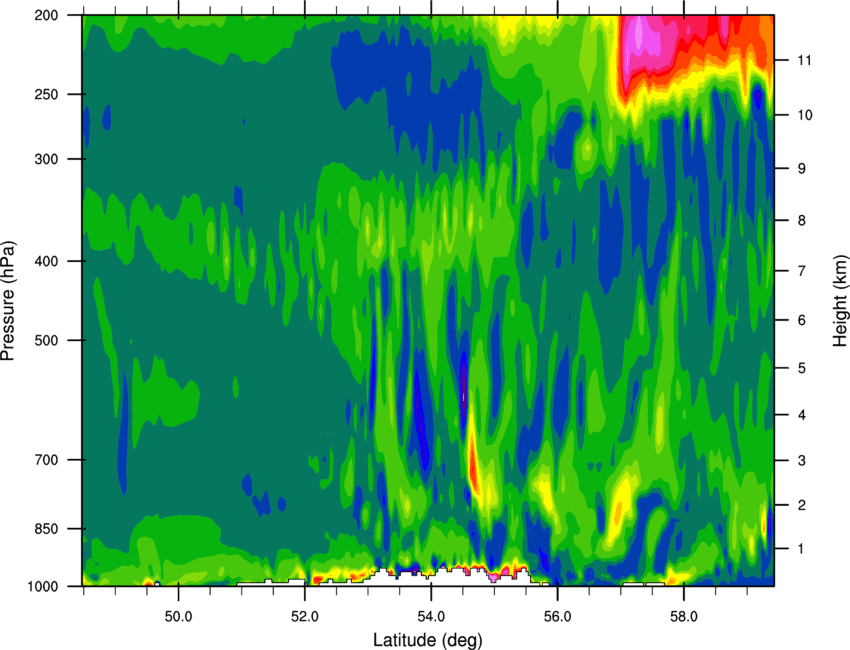850x650 pixels.
Task: Click the 200 pressure tick label
Action: pos(47,15)
